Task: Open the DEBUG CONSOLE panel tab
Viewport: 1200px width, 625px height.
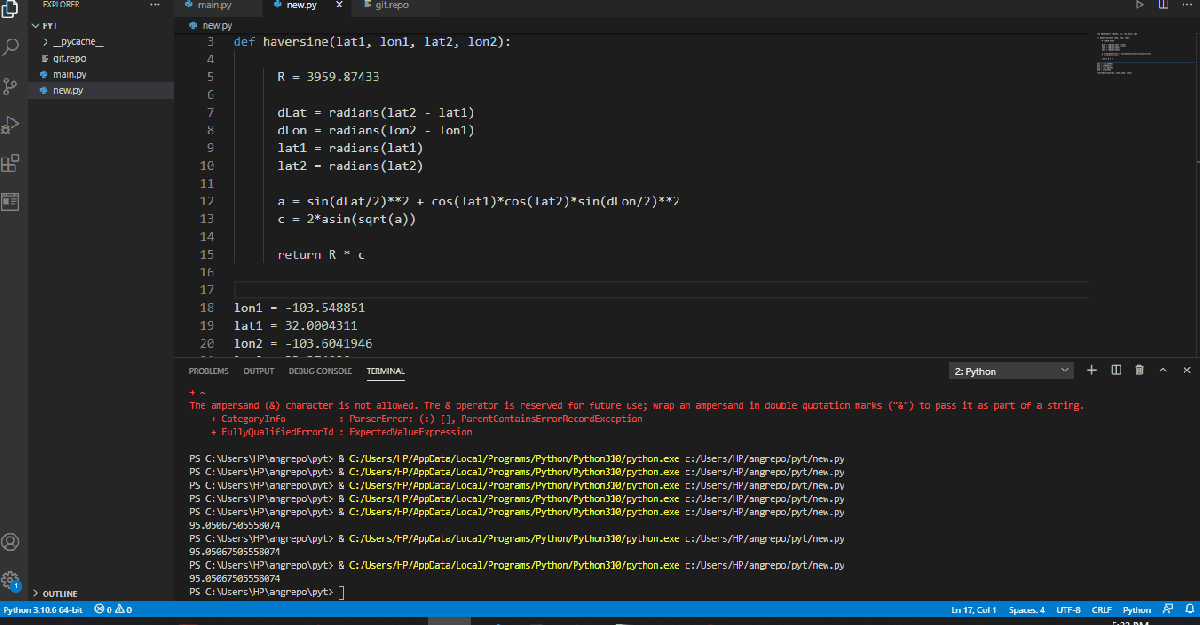Action: [x=320, y=371]
